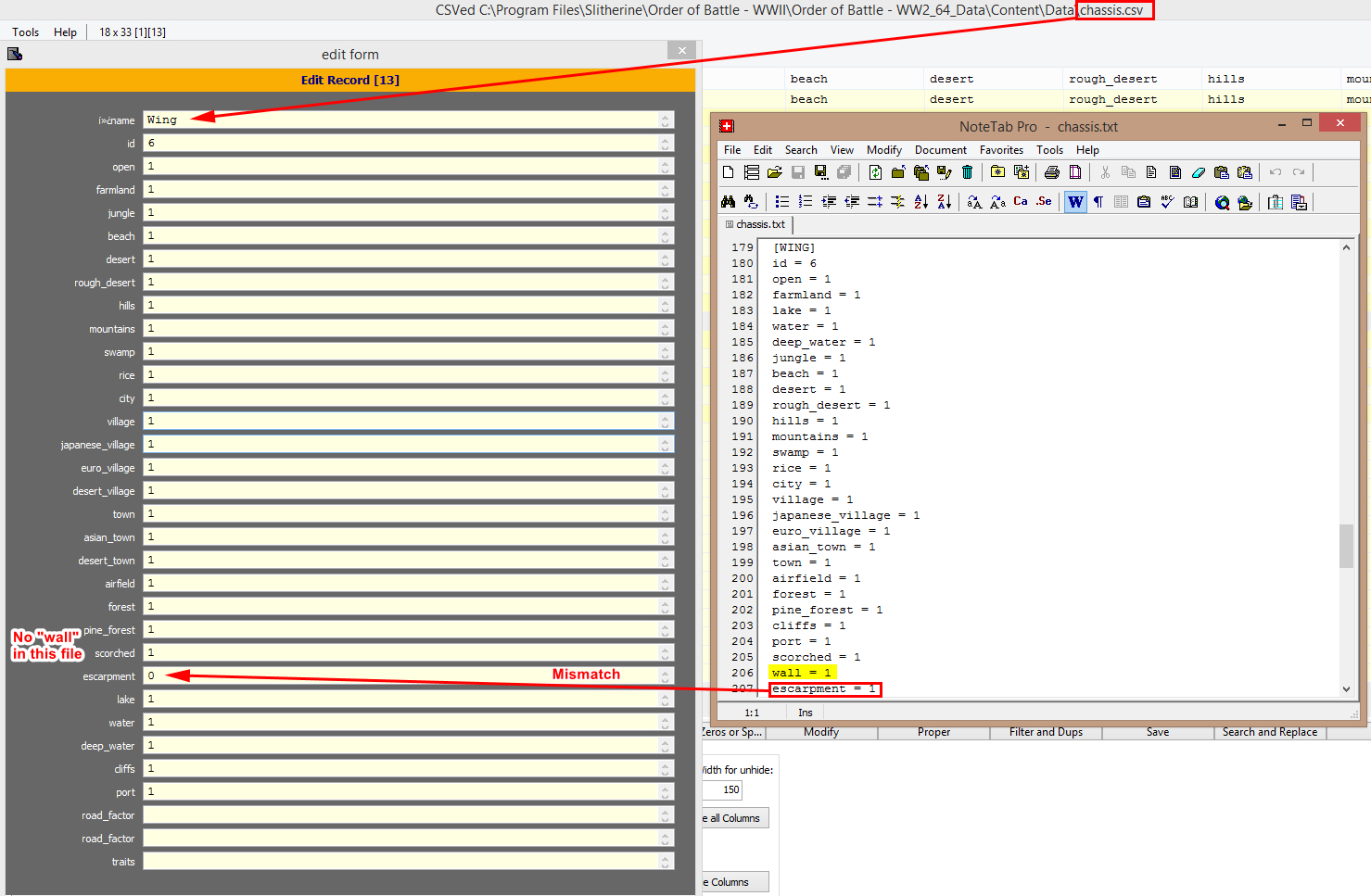1371x896 pixels.
Task: Switch to the Modify tab in CSVed
Action: click(821, 732)
